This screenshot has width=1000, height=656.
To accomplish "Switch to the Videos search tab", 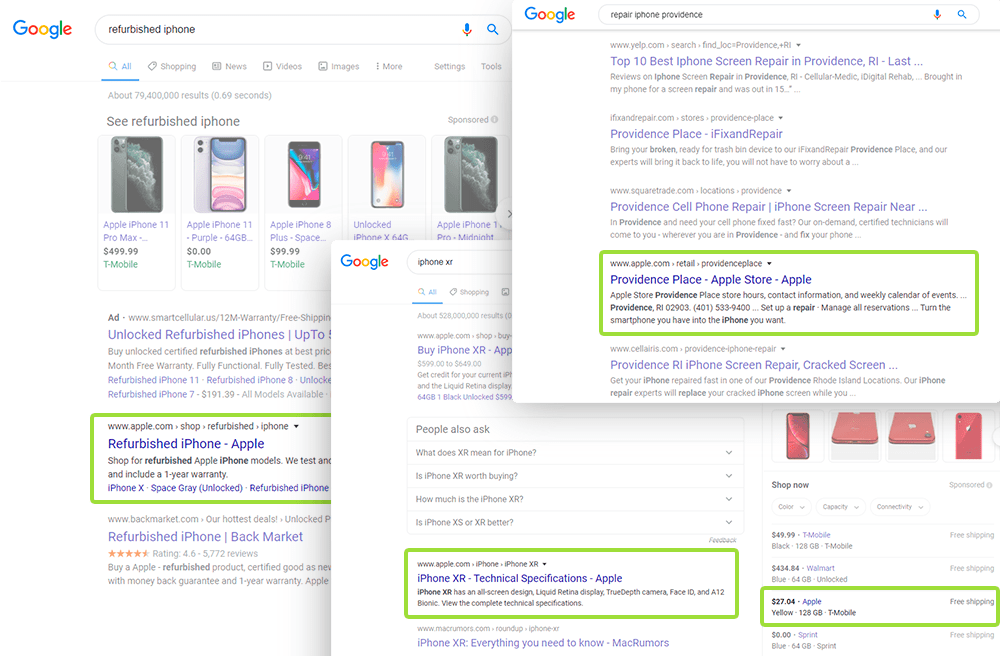I will click(x=283, y=66).
